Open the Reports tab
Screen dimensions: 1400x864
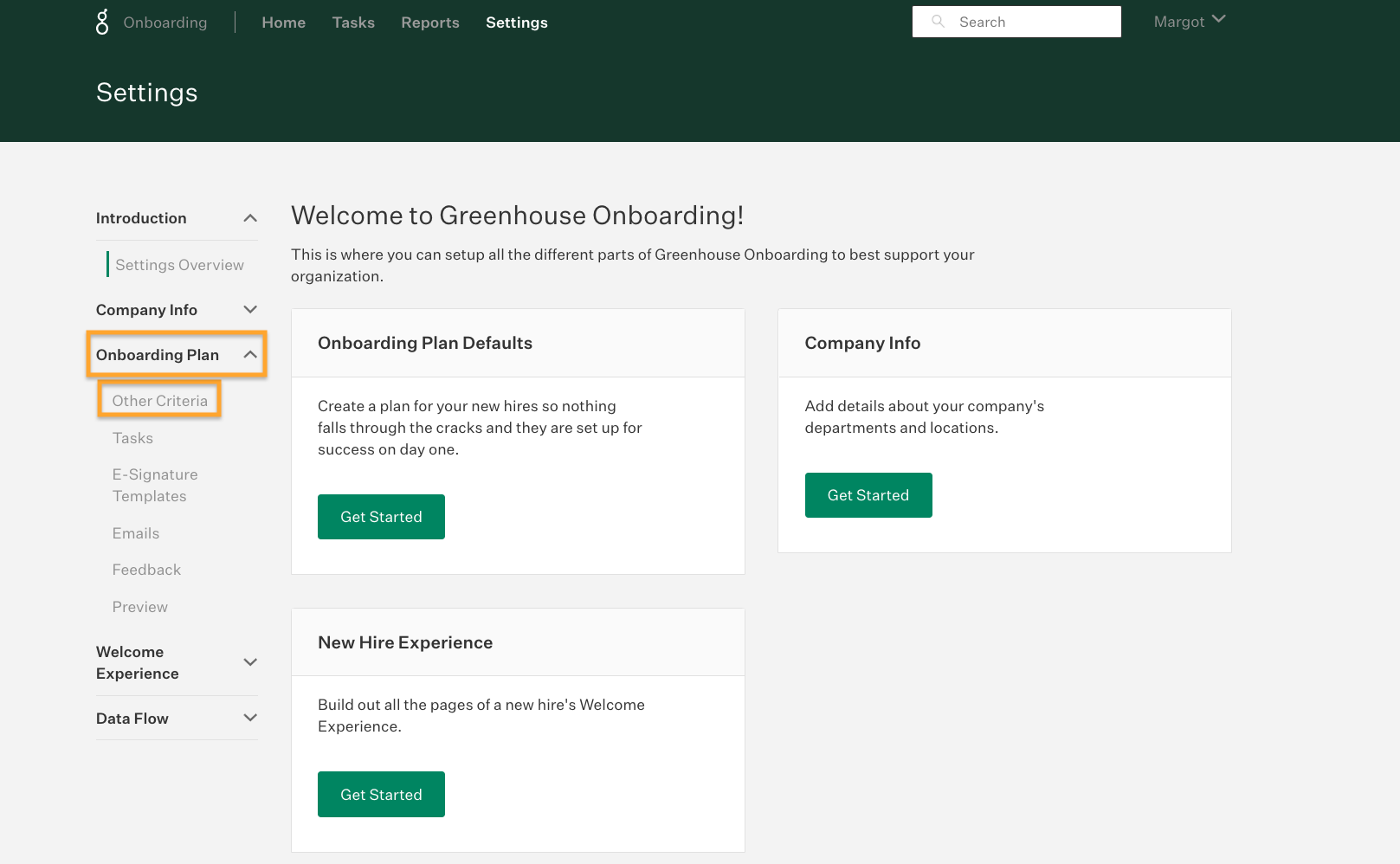click(430, 23)
